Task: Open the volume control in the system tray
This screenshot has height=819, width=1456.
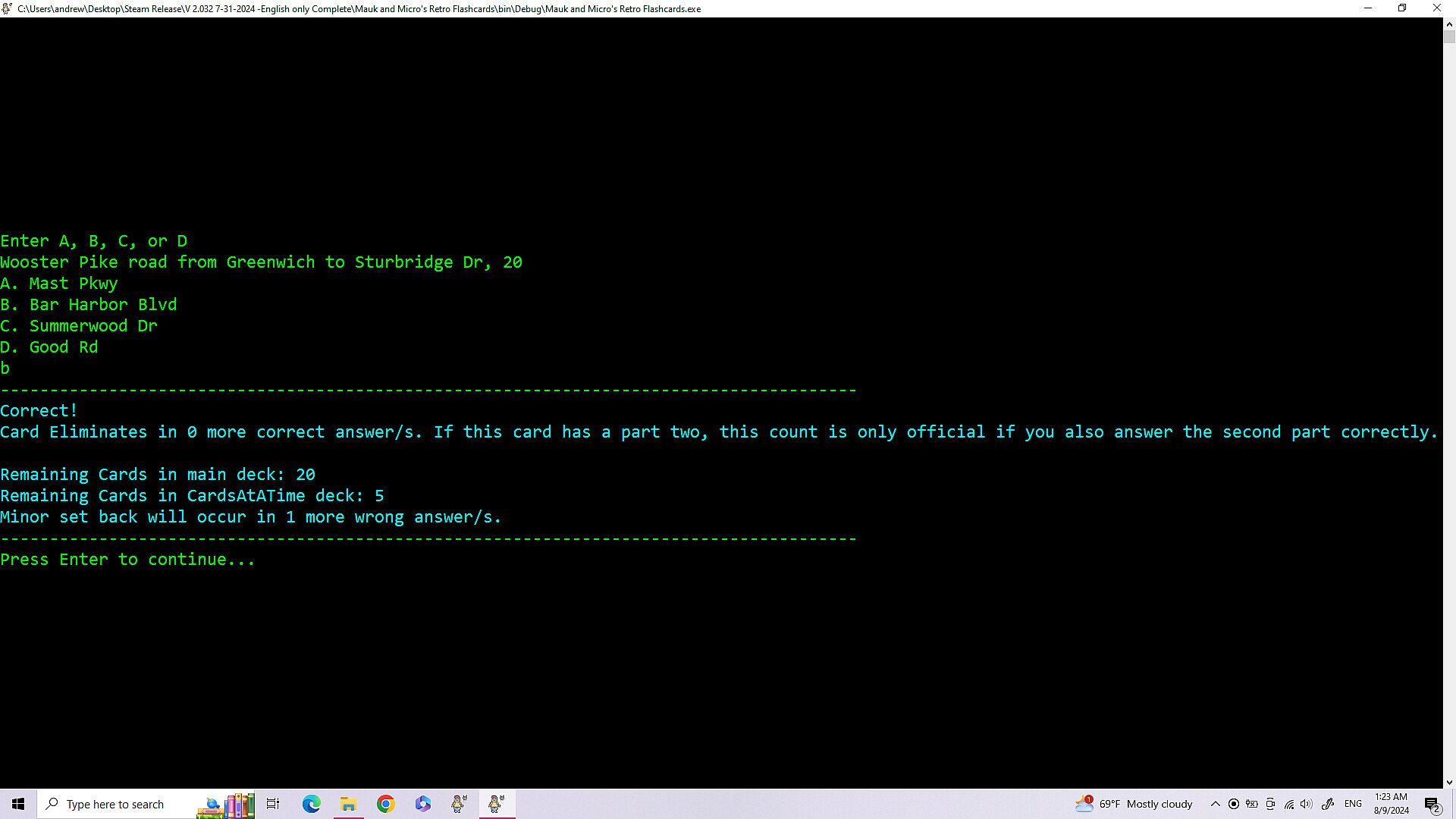Action: pyautogui.click(x=1306, y=804)
